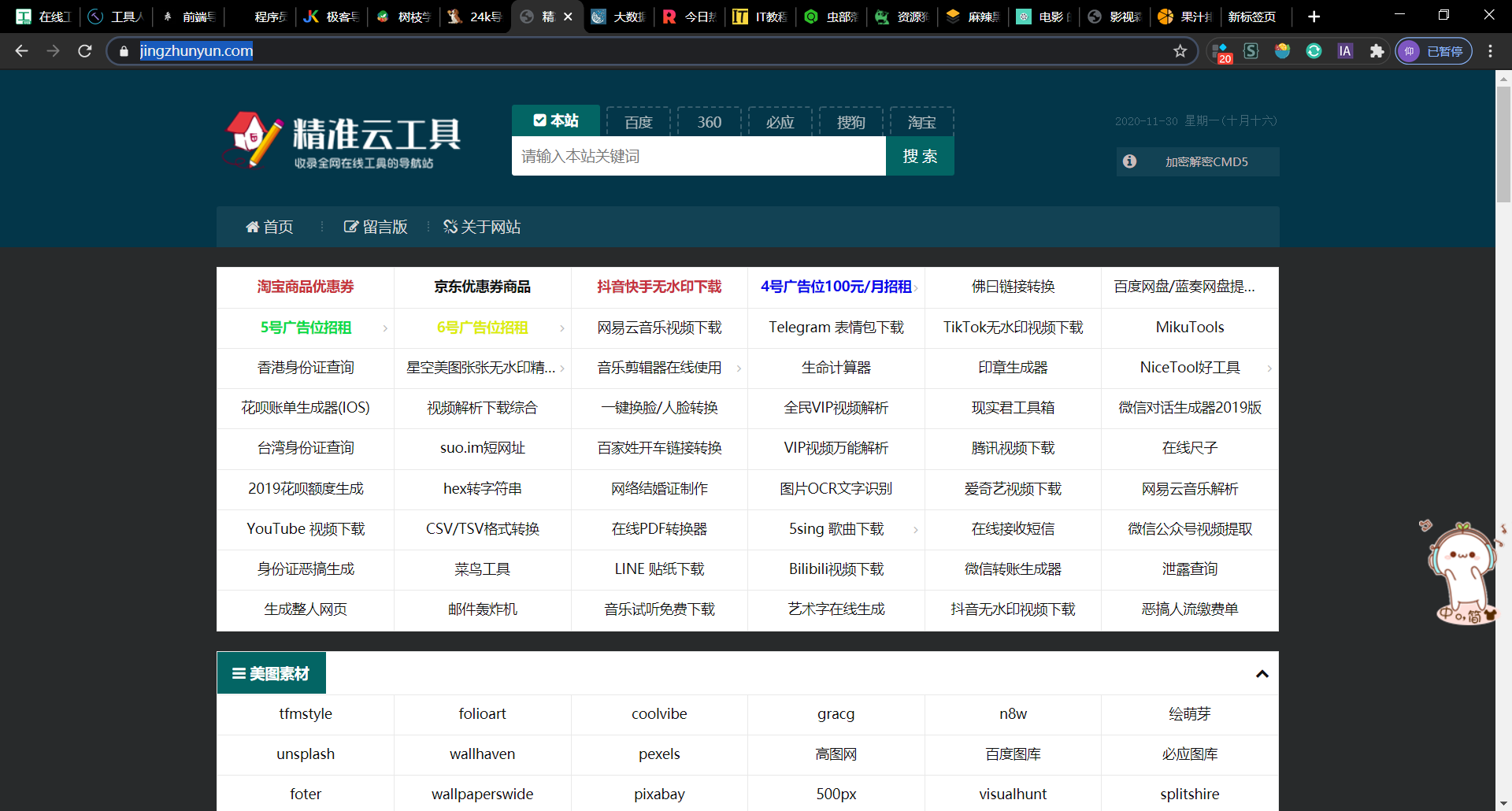Click the home icon beside 首页
Image resolution: width=1512 pixels, height=811 pixels.
pos(253,227)
